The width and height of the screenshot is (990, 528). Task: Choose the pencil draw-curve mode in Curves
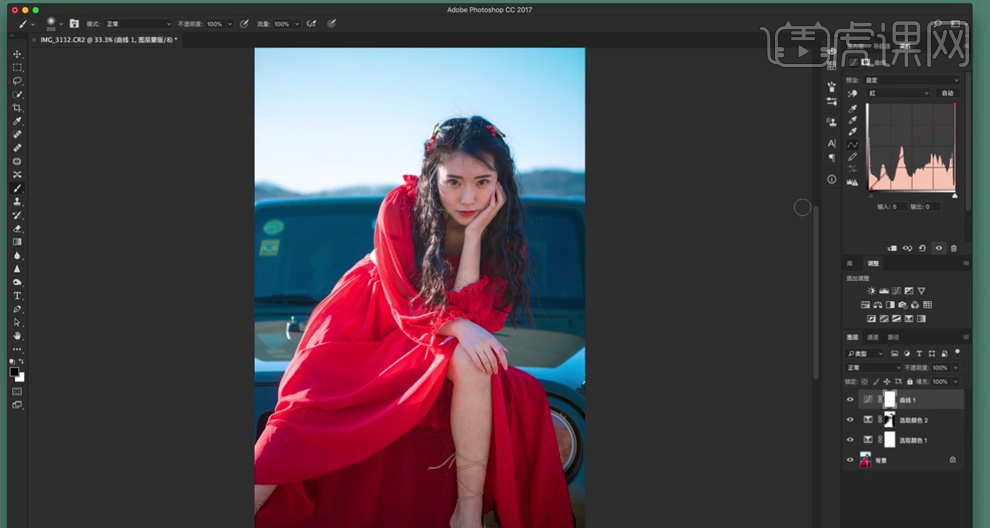(852, 157)
